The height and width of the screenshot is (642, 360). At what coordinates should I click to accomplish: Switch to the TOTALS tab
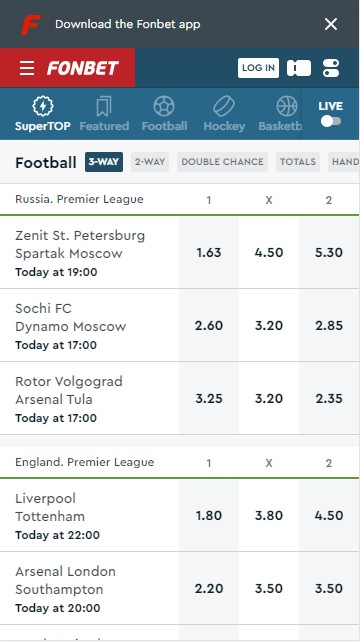click(298, 162)
